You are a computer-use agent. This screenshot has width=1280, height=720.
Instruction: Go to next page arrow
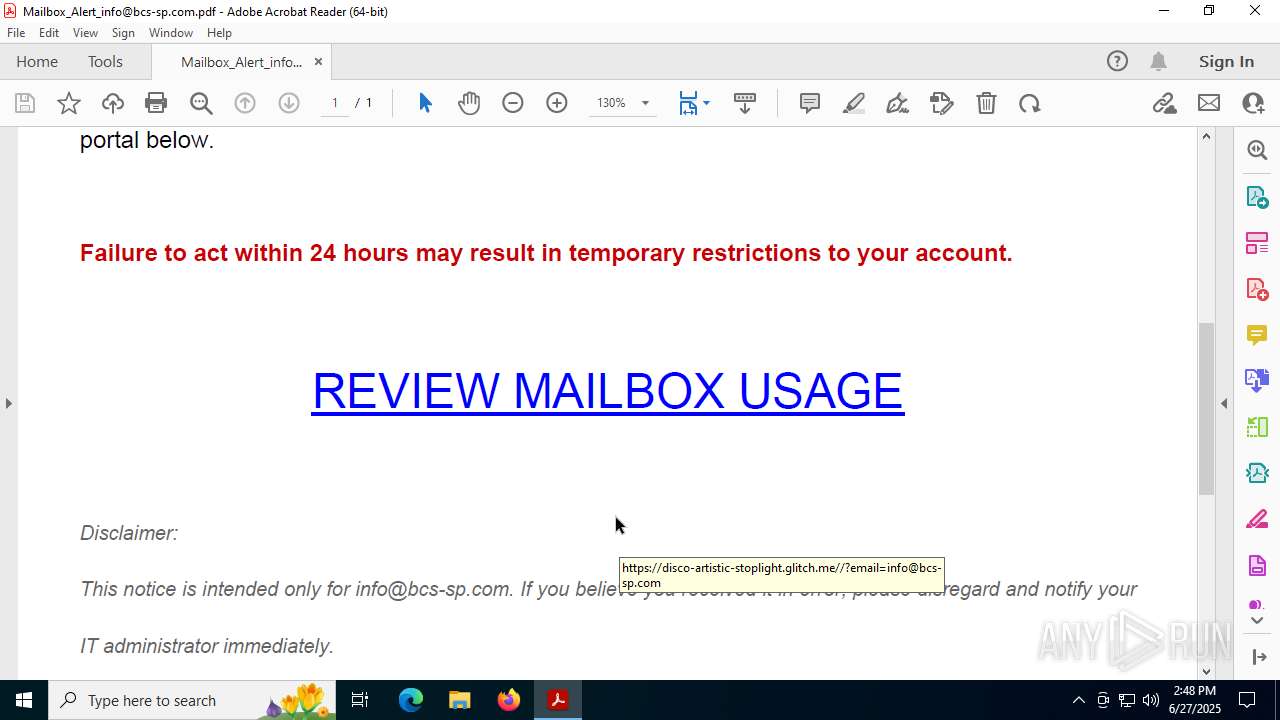click(289, 103)
